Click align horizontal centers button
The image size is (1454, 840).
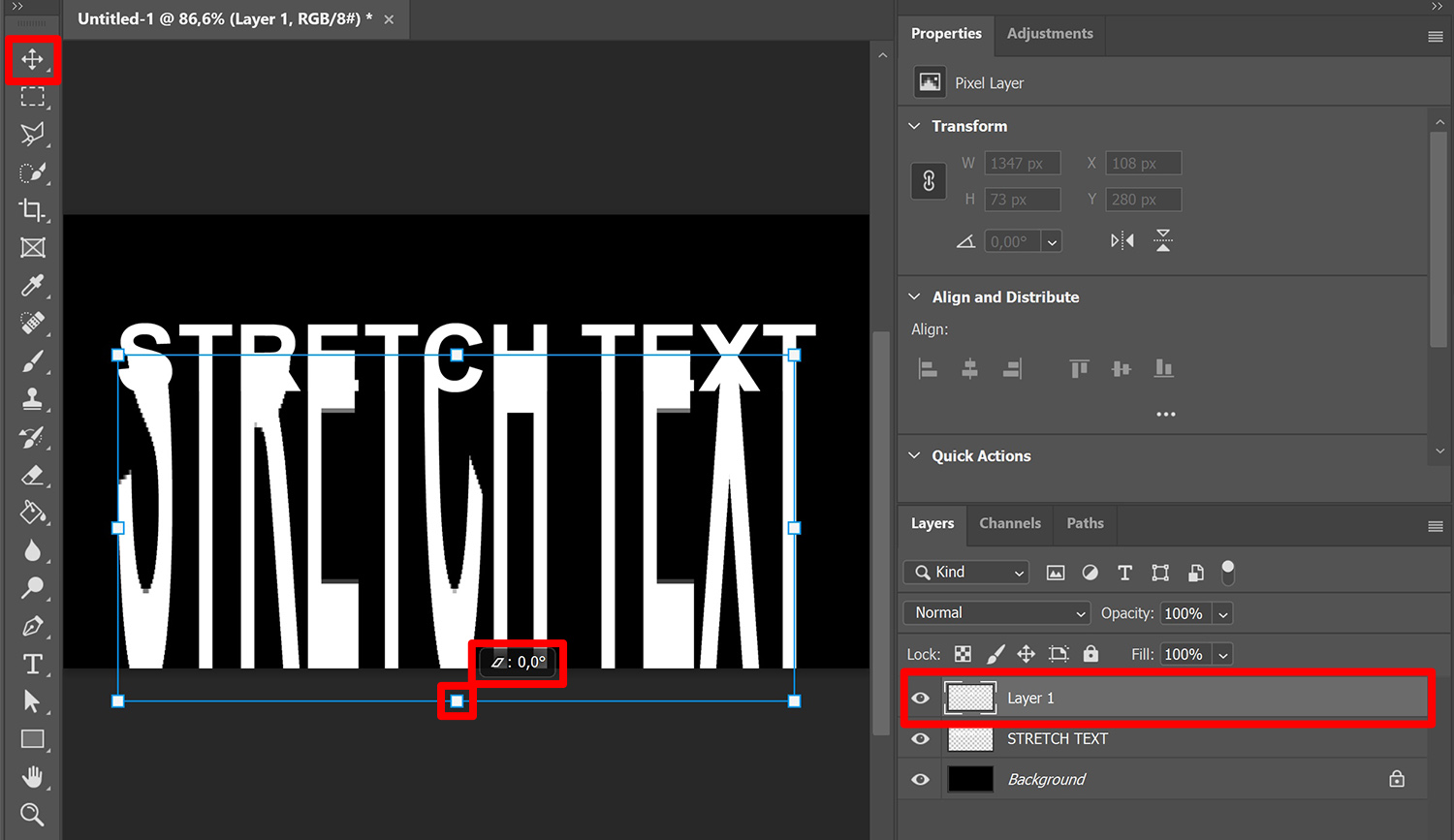click(x=969, y=368)
